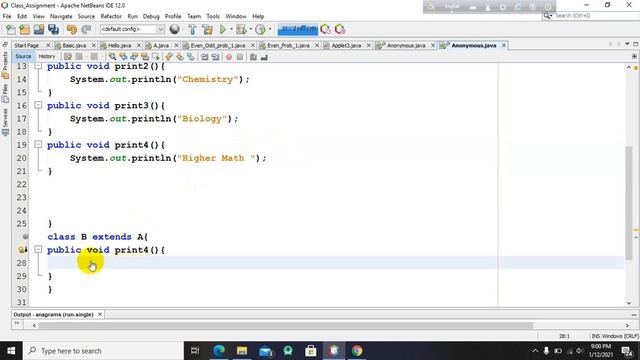Show the open documents list dropdown
640x360 pixels.
[627, 44]
